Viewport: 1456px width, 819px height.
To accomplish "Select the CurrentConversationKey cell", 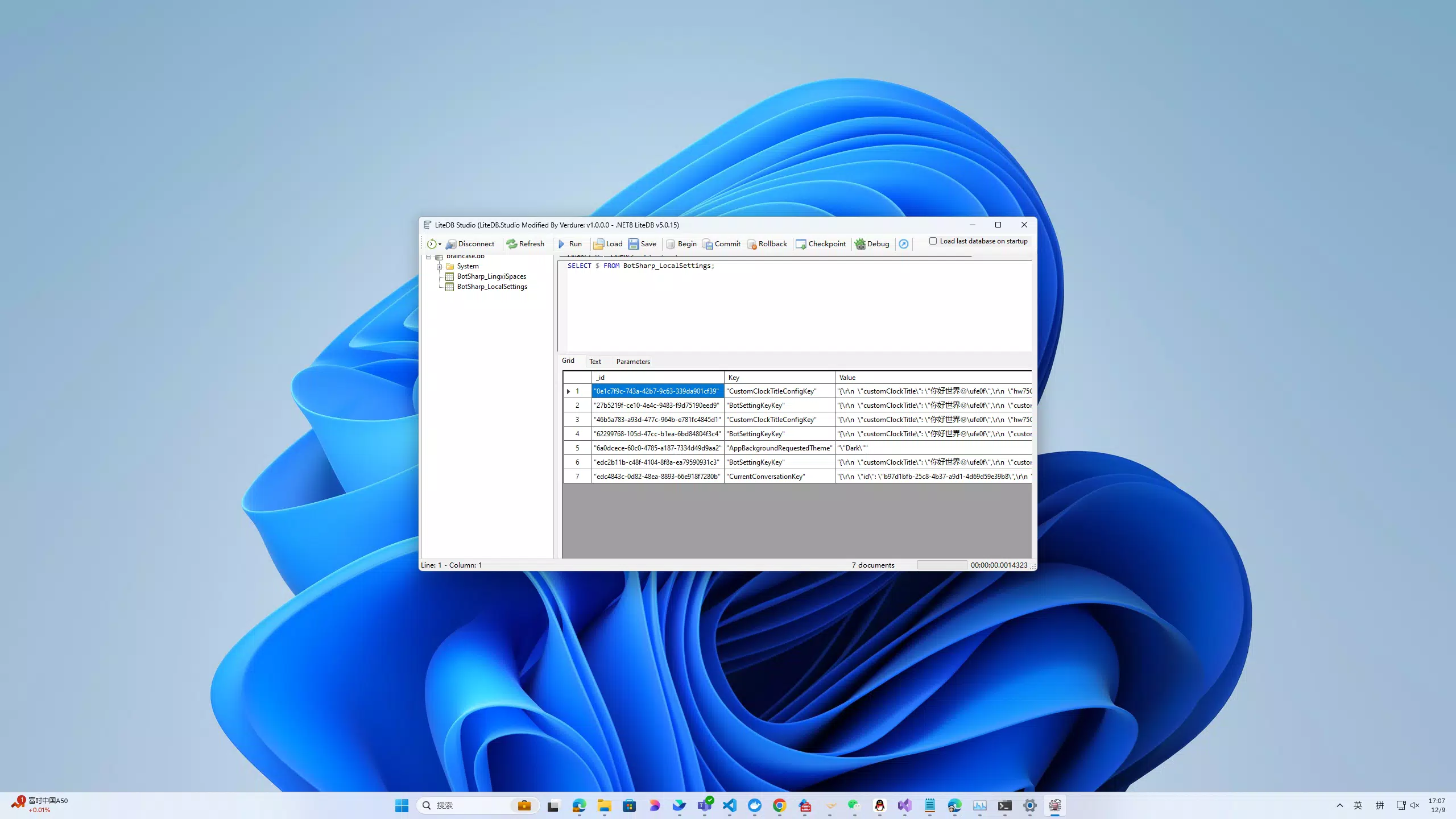I will click(779, 477).
